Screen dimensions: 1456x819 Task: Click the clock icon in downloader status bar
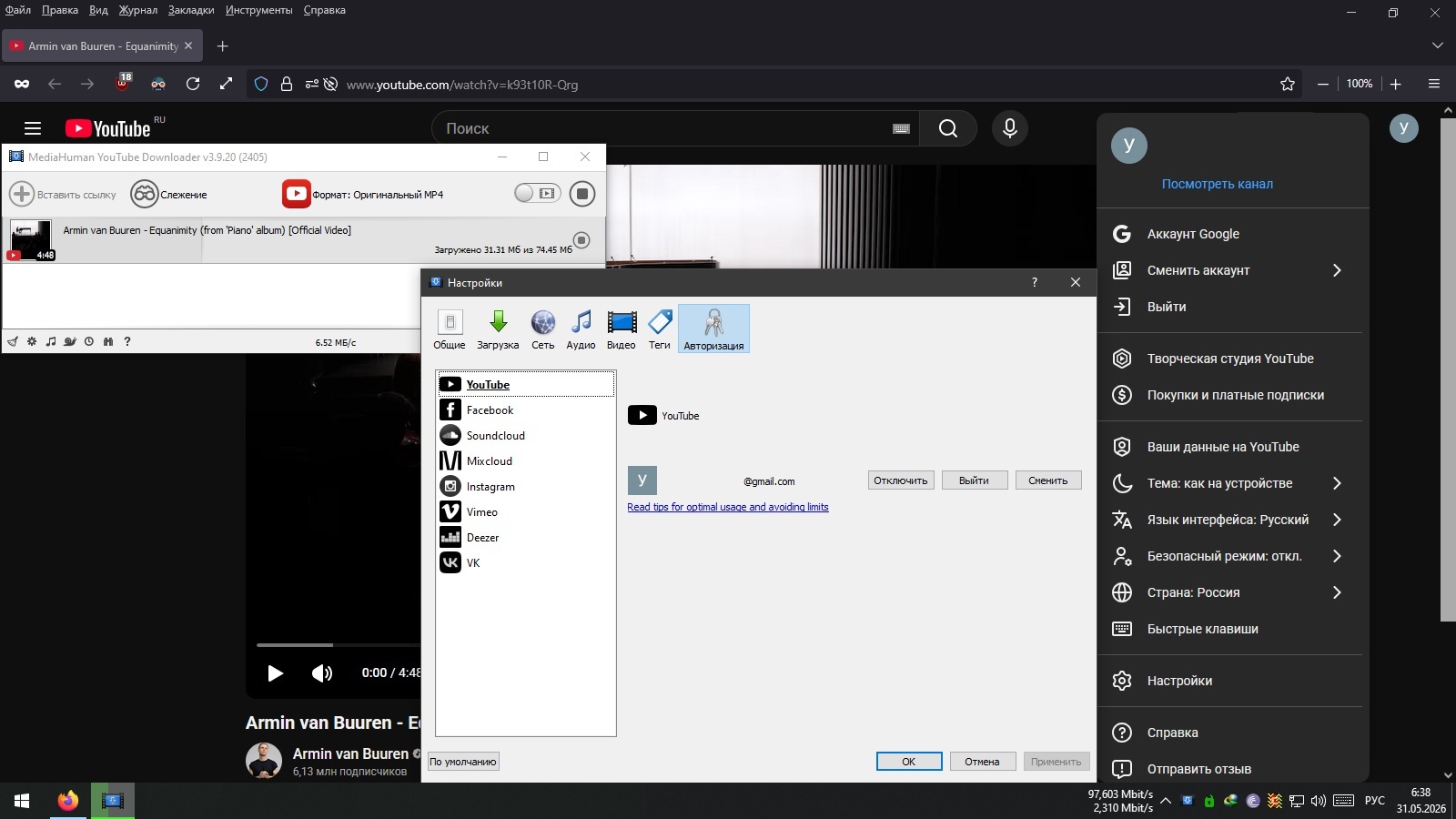point(89,342)
